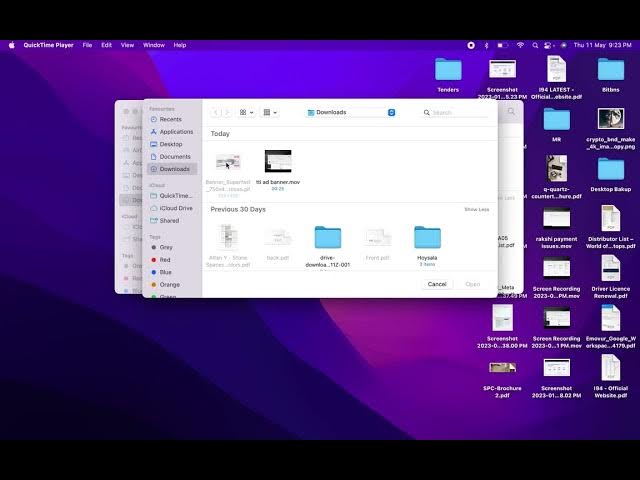Click search icon in background window
Screen dimensions: 640x480
pyautogui.click(x=511, y=111)
